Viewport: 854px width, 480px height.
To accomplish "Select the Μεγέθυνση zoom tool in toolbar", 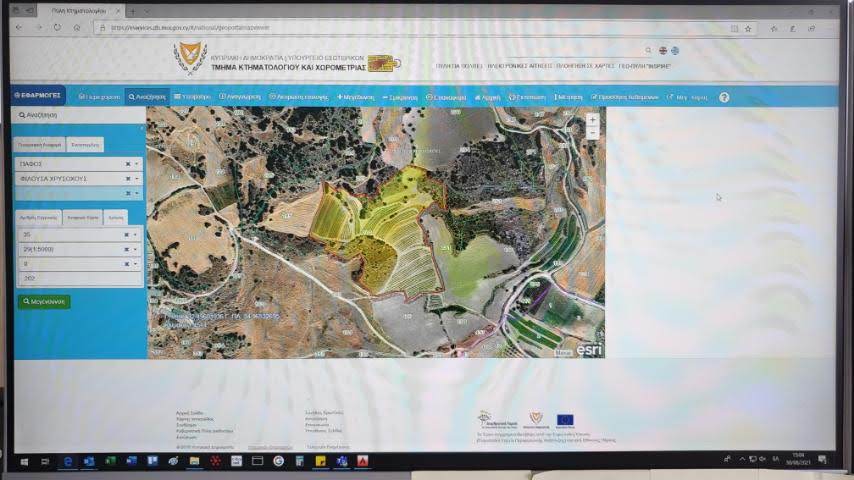I will click(355, 97).
